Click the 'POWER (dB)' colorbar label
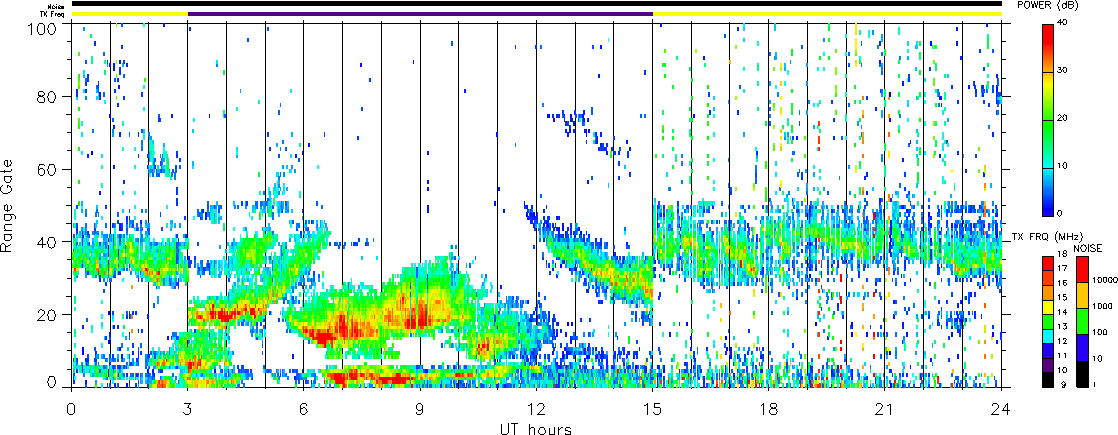1118x435 pixels. point(1049,6)
